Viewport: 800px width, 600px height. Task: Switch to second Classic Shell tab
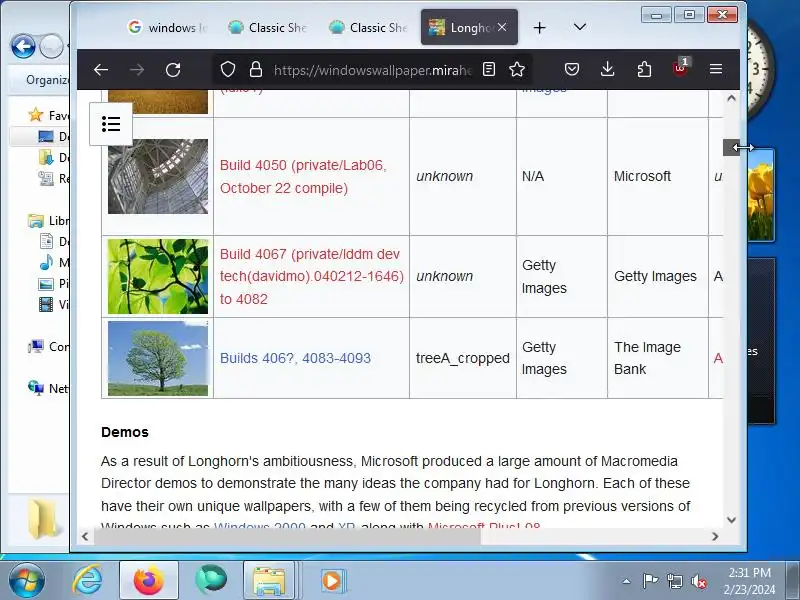[368, 28]
